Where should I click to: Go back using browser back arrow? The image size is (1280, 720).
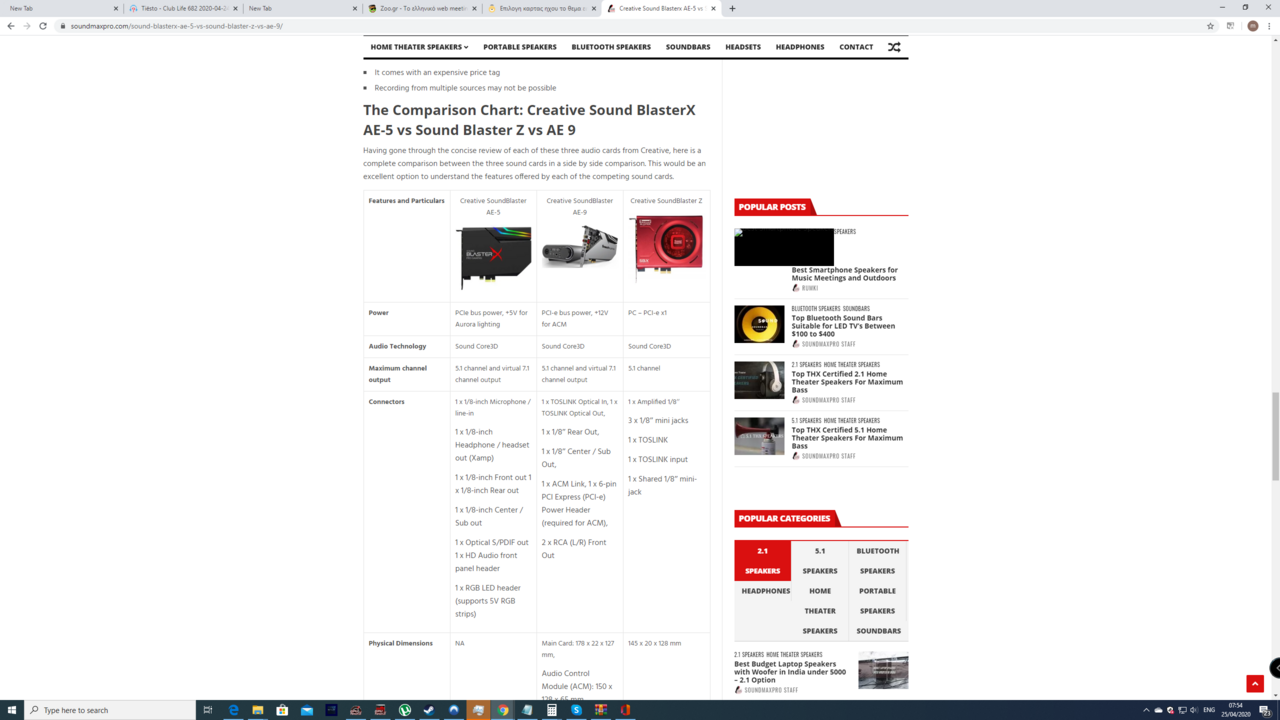(11, 26)
